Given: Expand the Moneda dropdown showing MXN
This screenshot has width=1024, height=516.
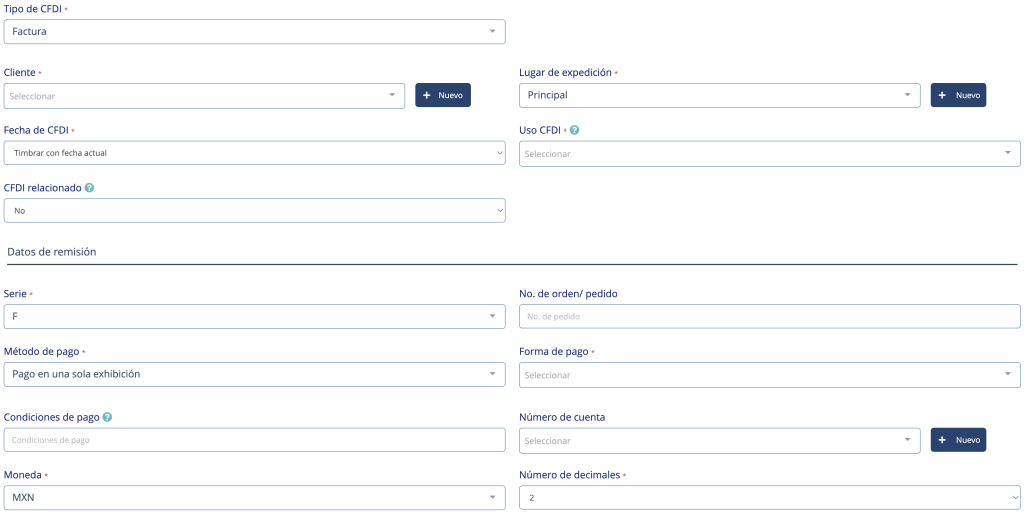Looking at the screenshot, I should pyautogui.click(x=254, y=497).
